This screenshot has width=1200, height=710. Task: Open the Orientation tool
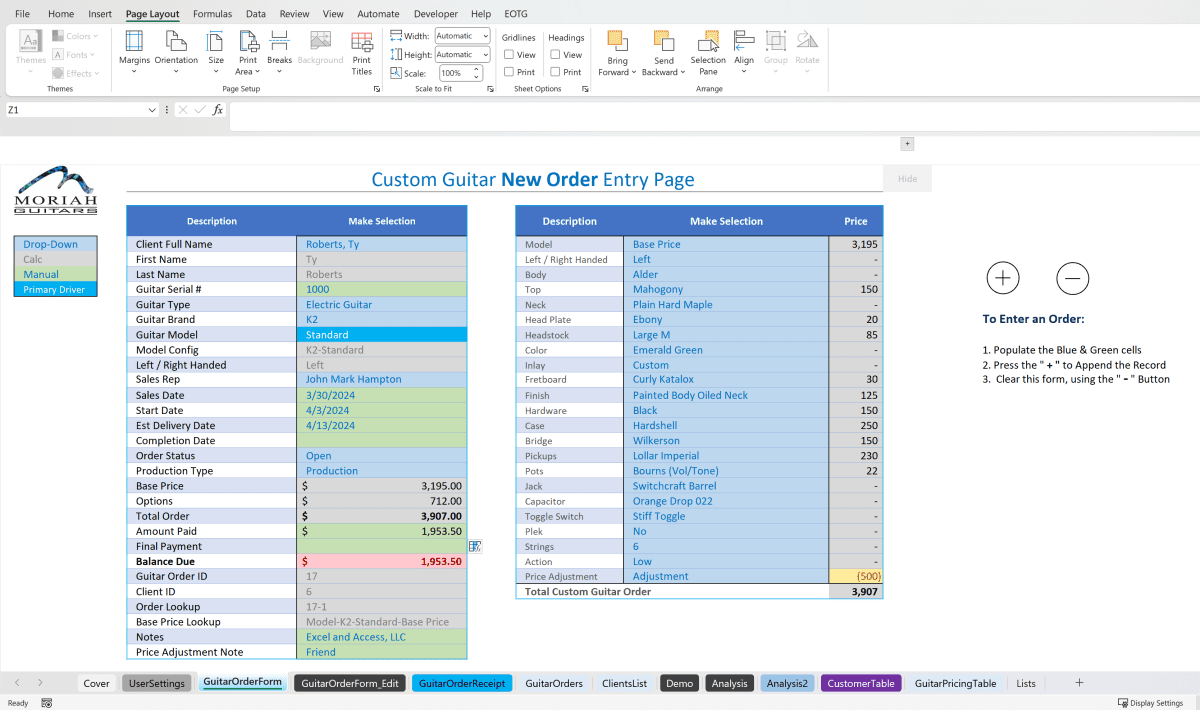click(x=176, y=50)
